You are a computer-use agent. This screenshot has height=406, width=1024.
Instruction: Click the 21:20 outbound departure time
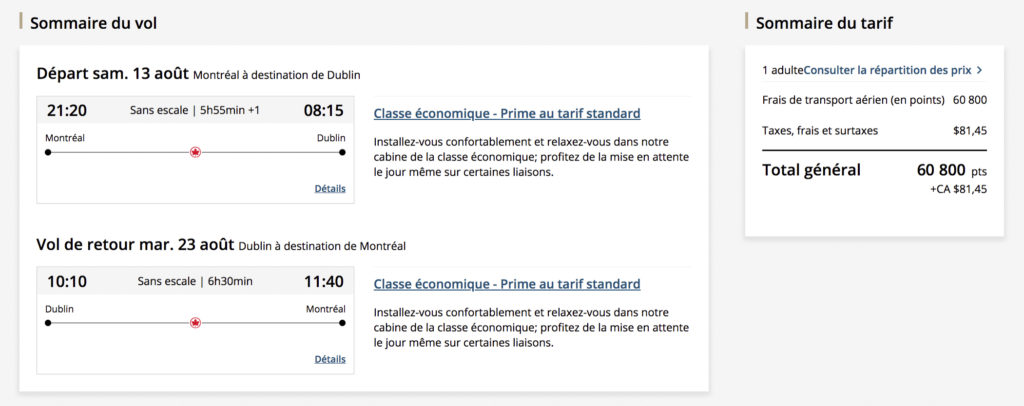(x=66, y=110)
